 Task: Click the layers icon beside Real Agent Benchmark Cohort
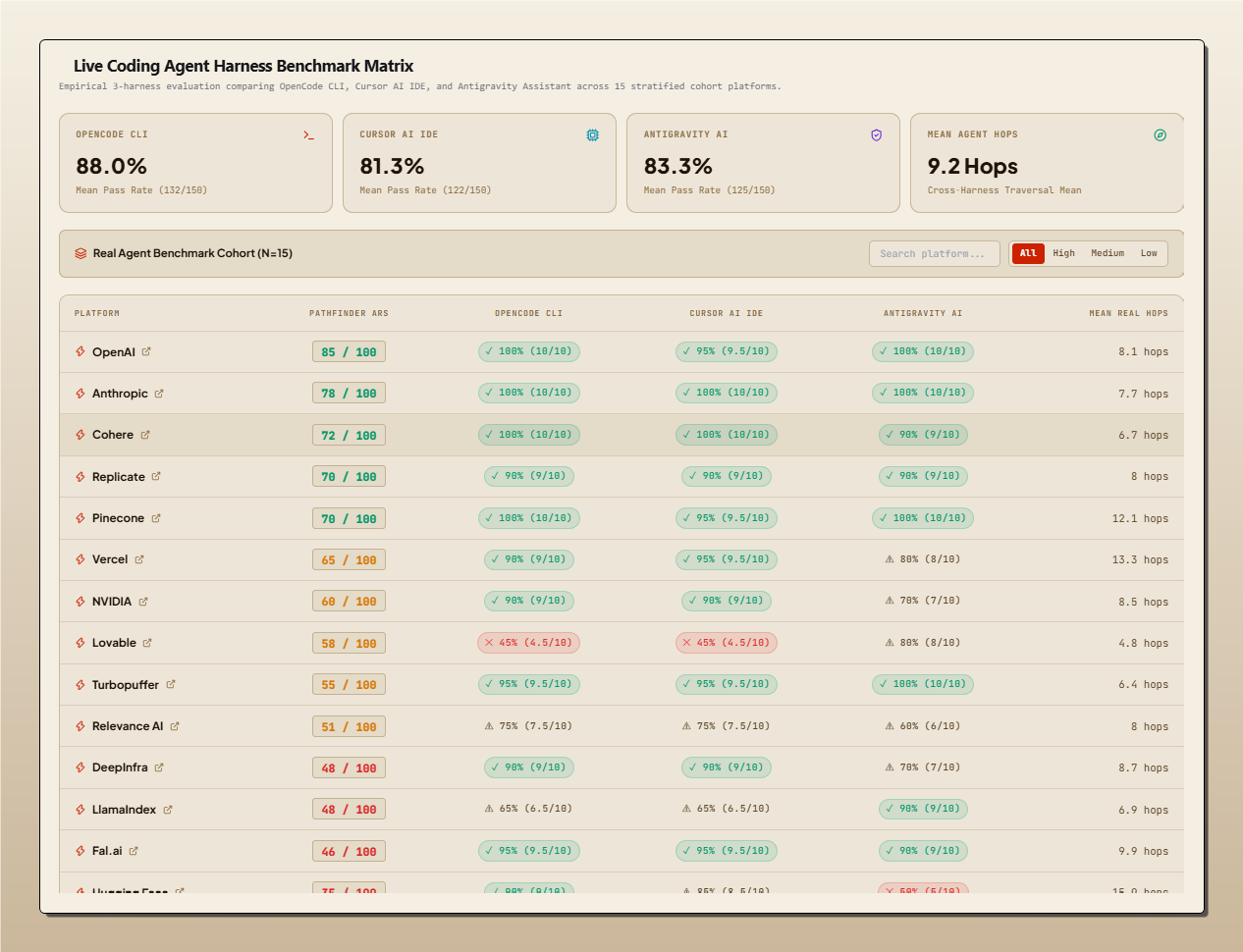point(81,253)
